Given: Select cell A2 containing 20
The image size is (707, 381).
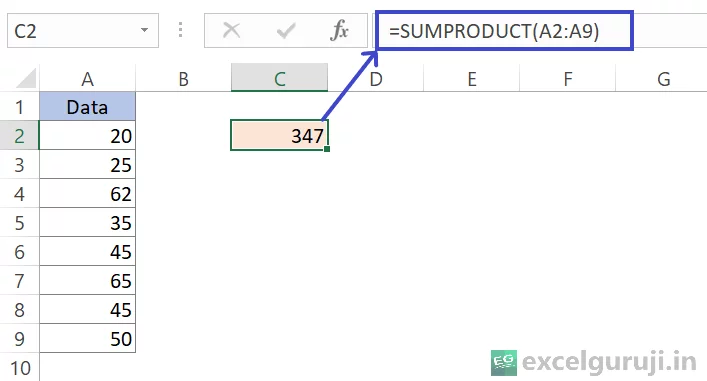Looking at the screenshot, I should 87,136.
